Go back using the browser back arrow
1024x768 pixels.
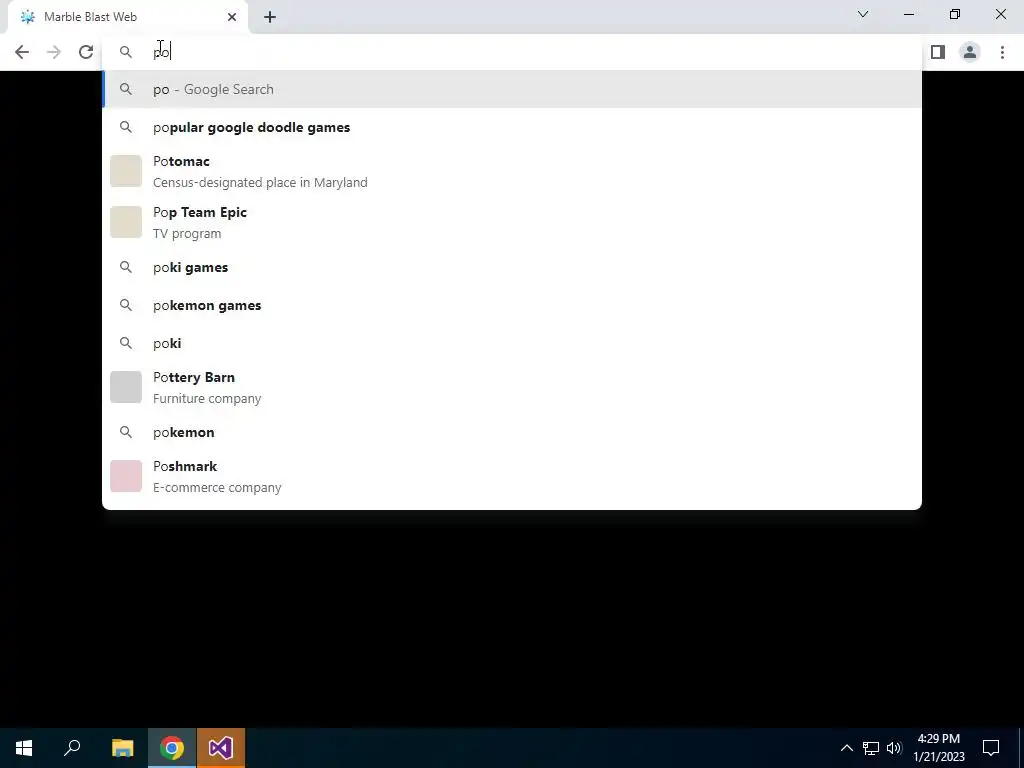22,52
